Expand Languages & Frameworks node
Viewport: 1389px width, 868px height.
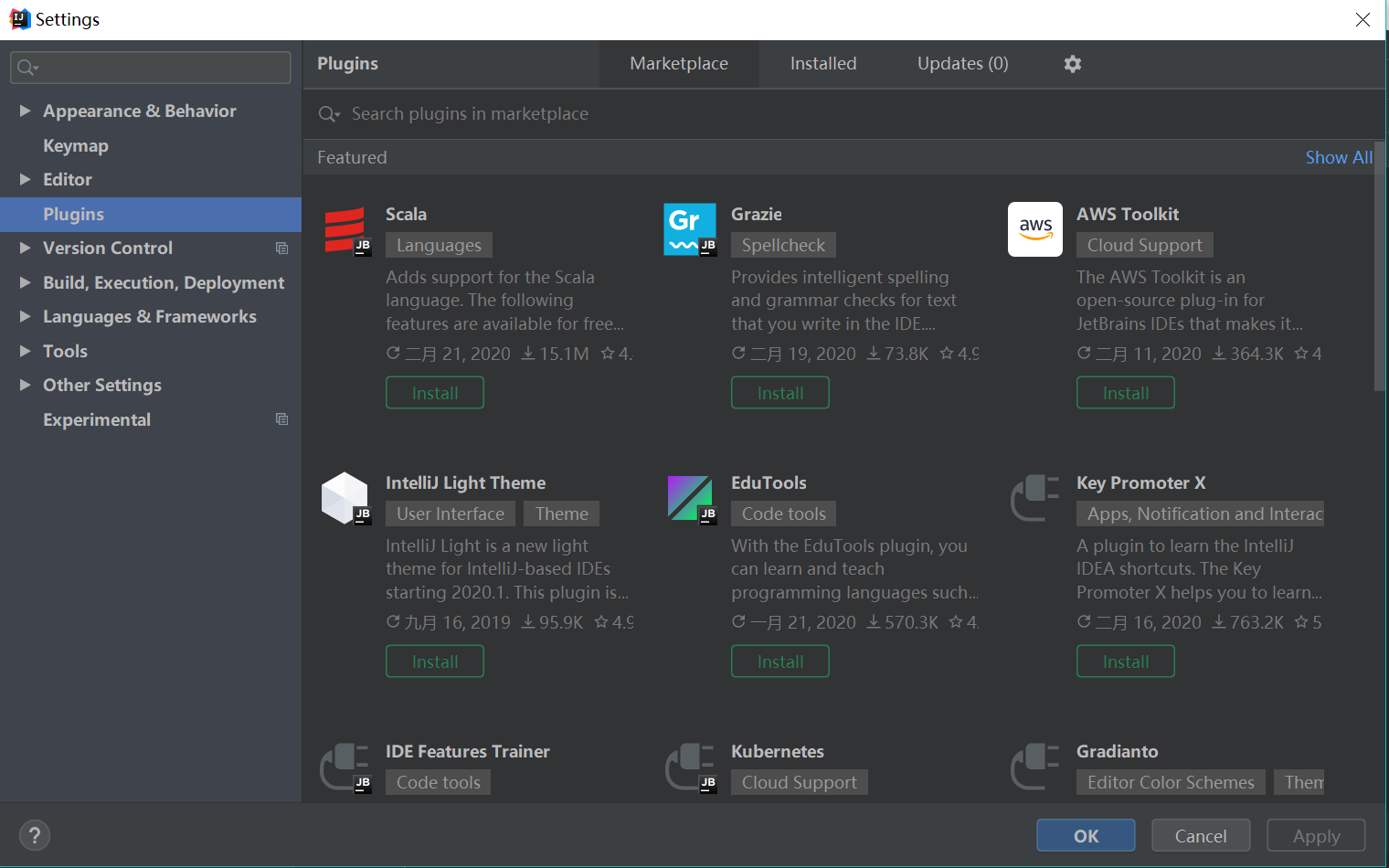pyautogui.click(x=26, y=316)
